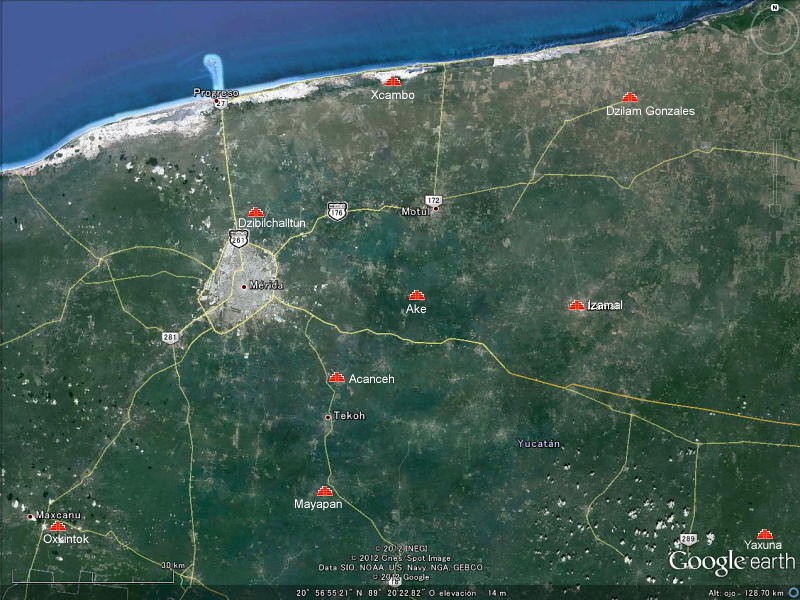Click highway 281 road shield

170,337
